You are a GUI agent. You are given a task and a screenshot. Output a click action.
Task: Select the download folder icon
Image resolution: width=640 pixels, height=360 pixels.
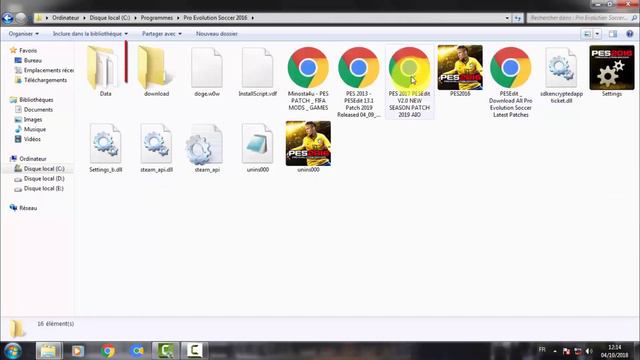tap(156, 68)
